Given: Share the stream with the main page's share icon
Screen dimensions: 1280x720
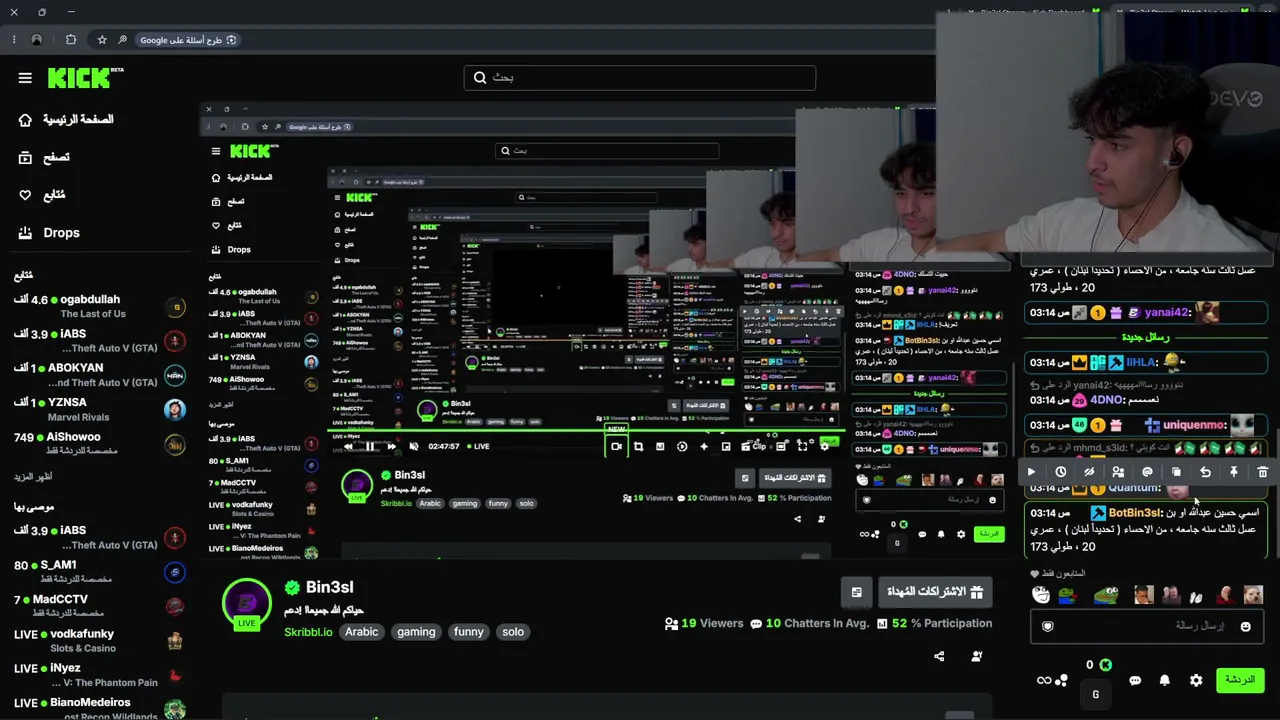Looking at the screenshot, I should point(939,657).
